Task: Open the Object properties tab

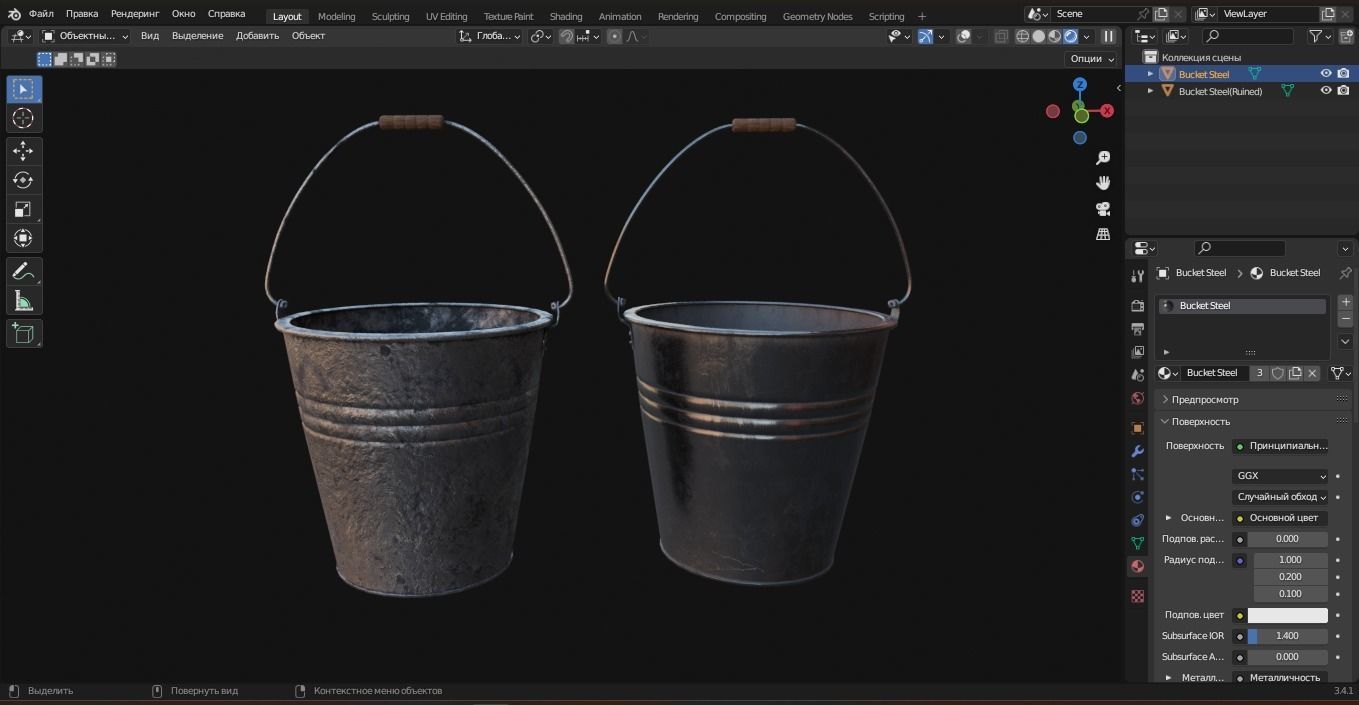Action: (1137, 428)
